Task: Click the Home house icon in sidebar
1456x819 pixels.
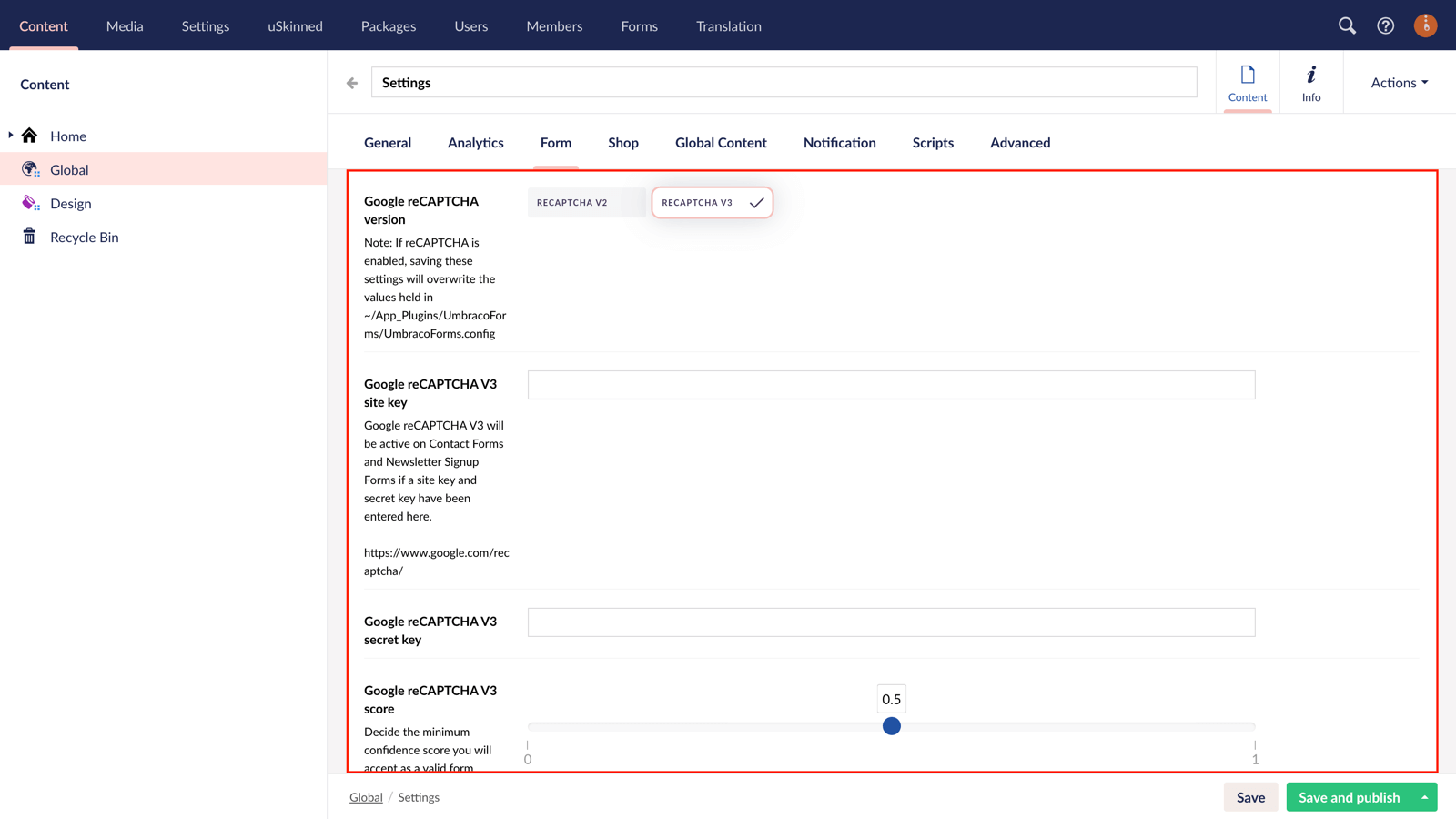Action: coord(29,135)
